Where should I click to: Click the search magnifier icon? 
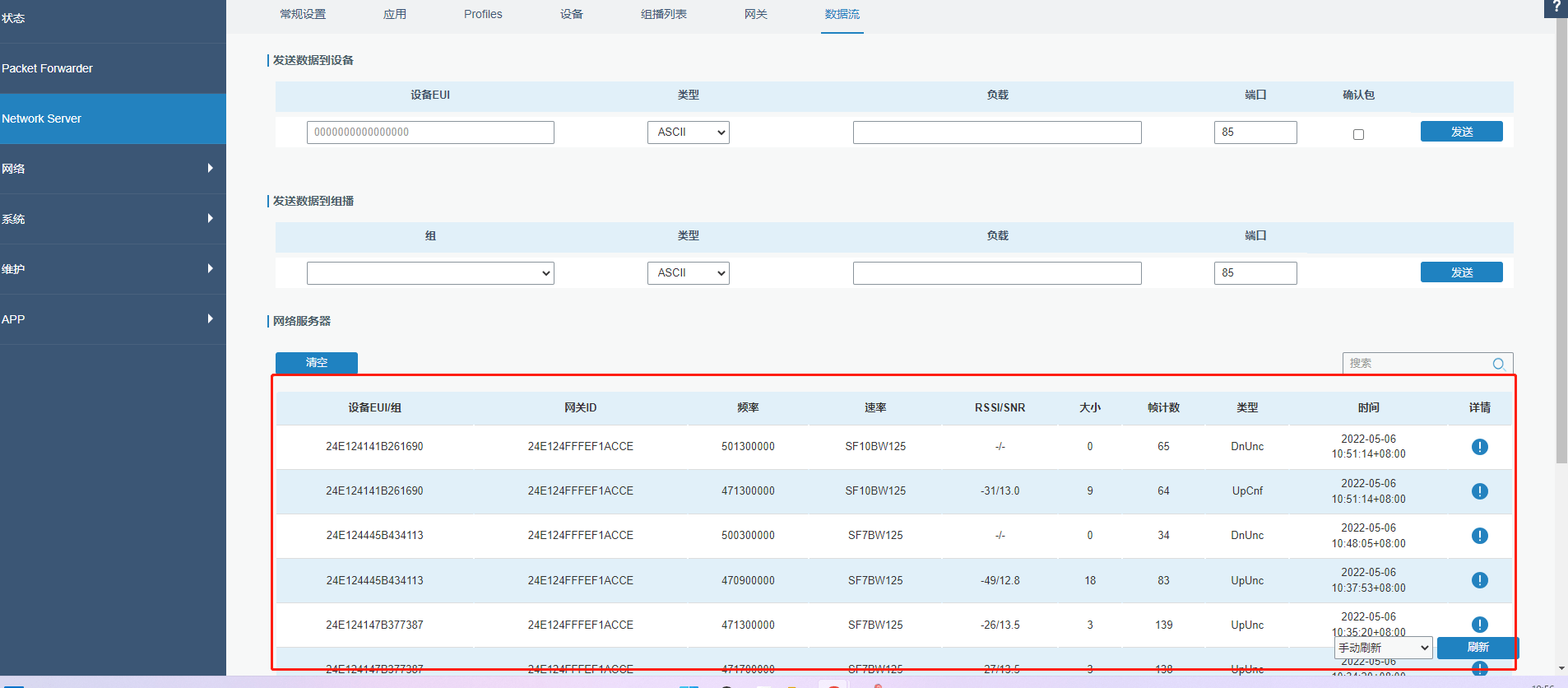pyautogui.click(x=1498, y=364)
